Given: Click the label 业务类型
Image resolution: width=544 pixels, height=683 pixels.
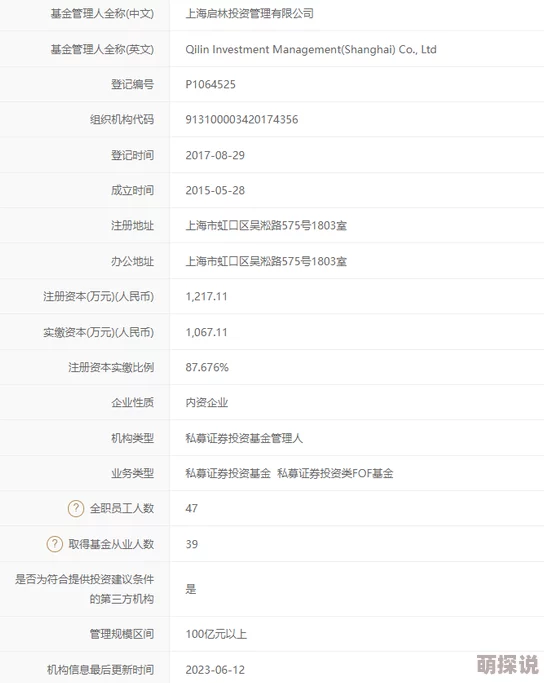Looking at the screenshot, I should click(x=132, y=473).
